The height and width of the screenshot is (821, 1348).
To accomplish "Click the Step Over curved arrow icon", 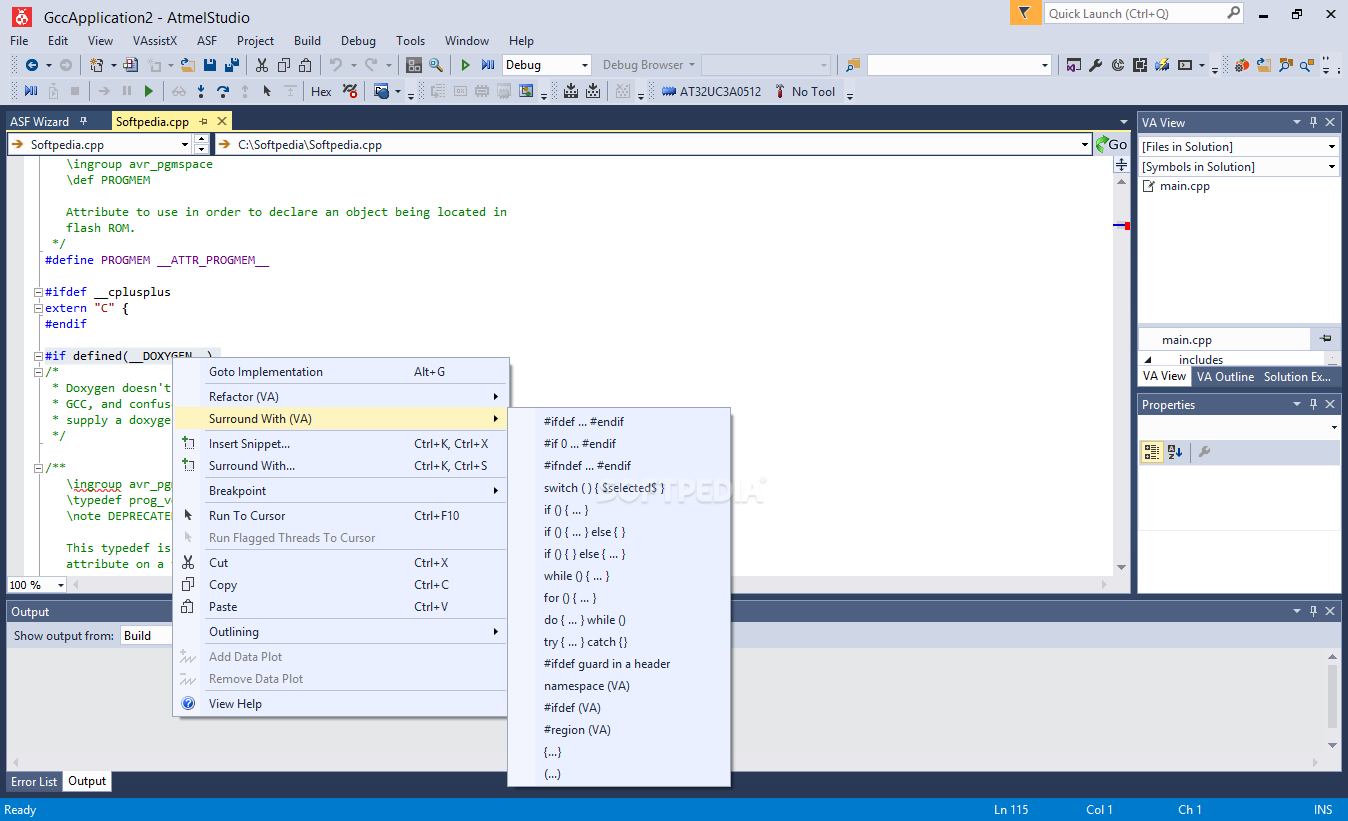I will 223,91.
